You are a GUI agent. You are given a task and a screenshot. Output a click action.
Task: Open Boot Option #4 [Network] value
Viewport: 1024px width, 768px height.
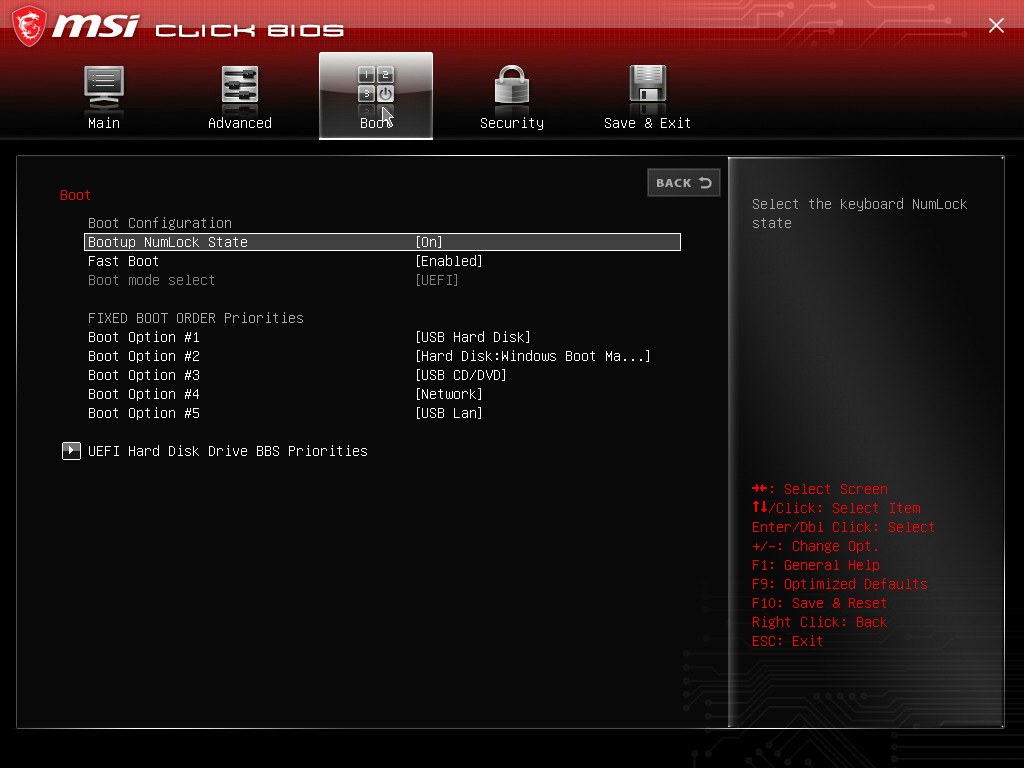(x=449, y=394)
